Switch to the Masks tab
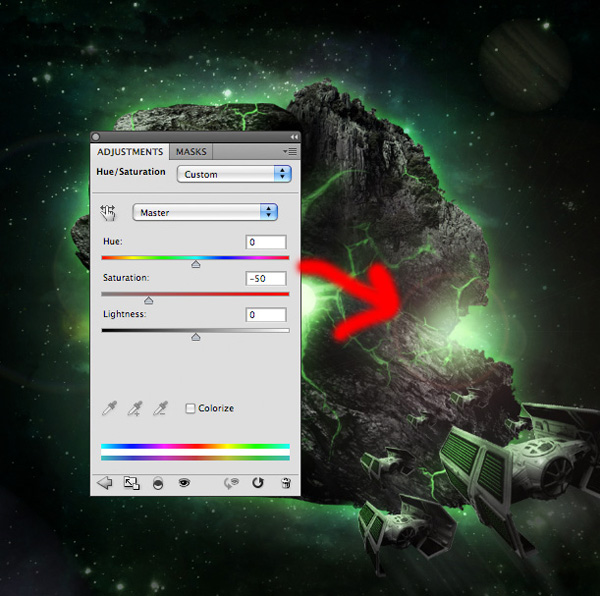 [x=191, y=151]
